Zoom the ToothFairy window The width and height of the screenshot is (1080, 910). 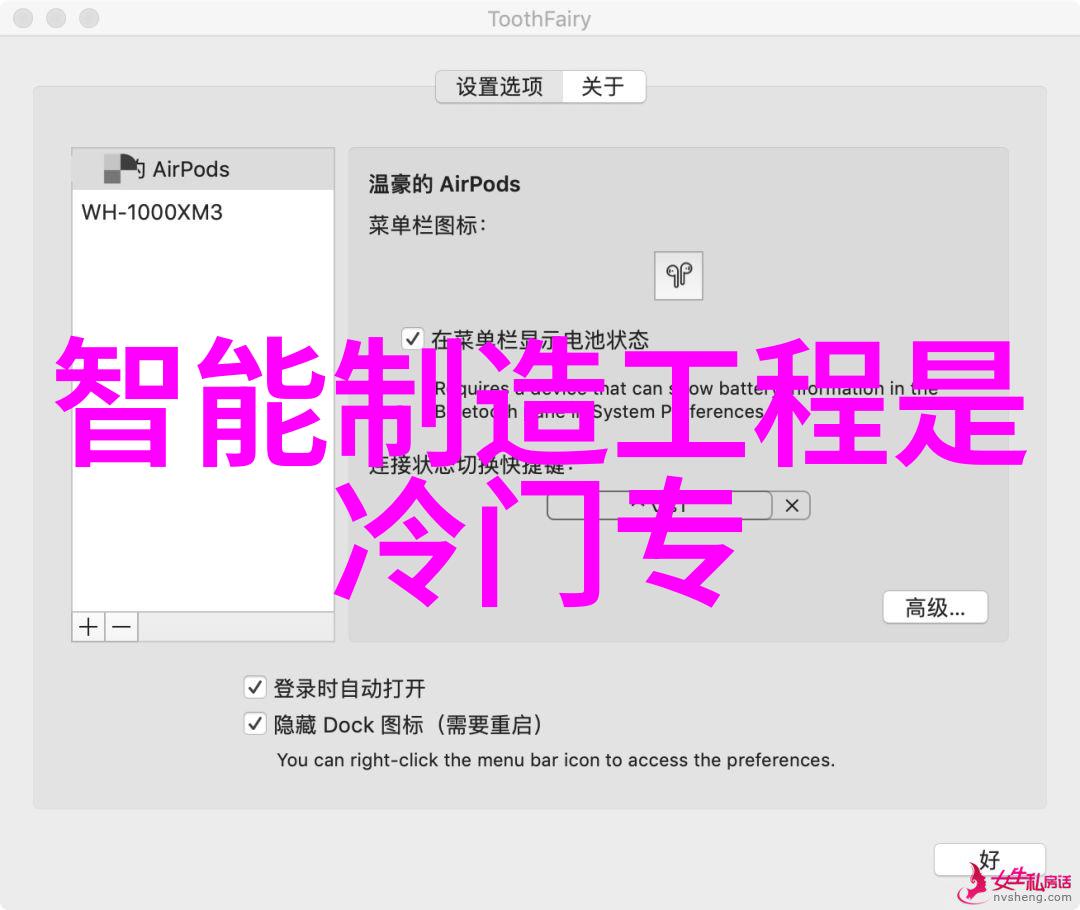point(89,18)
